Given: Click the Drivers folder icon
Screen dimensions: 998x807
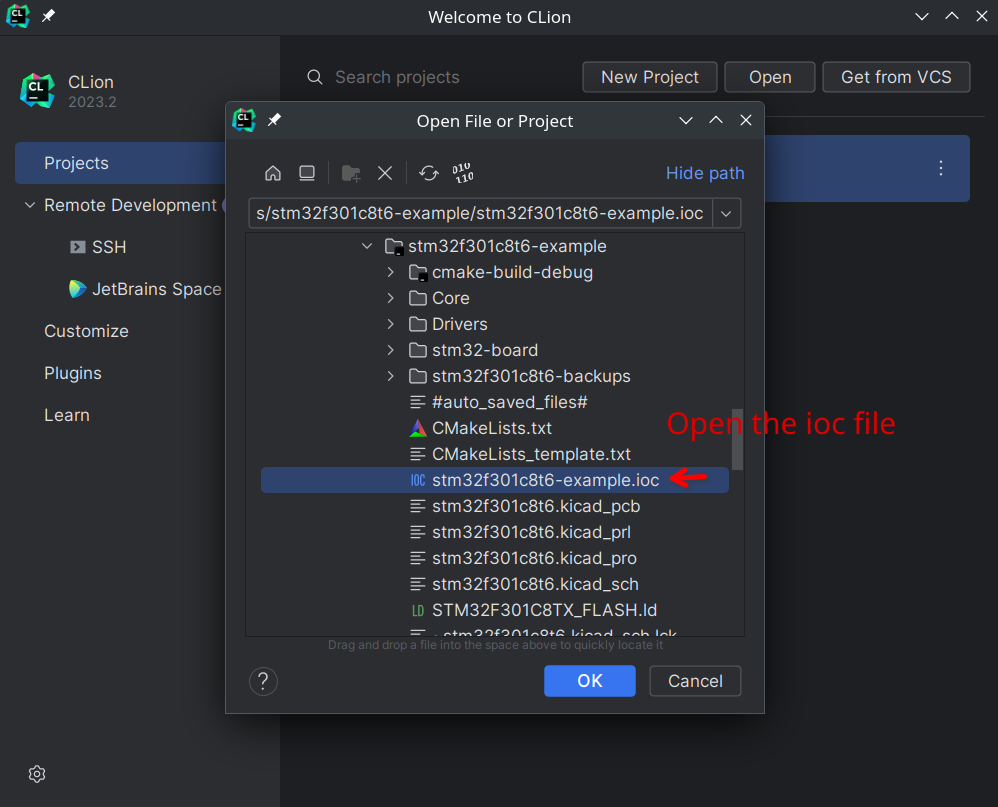Looking at the screenshot, I should click(x=418, y=325).
